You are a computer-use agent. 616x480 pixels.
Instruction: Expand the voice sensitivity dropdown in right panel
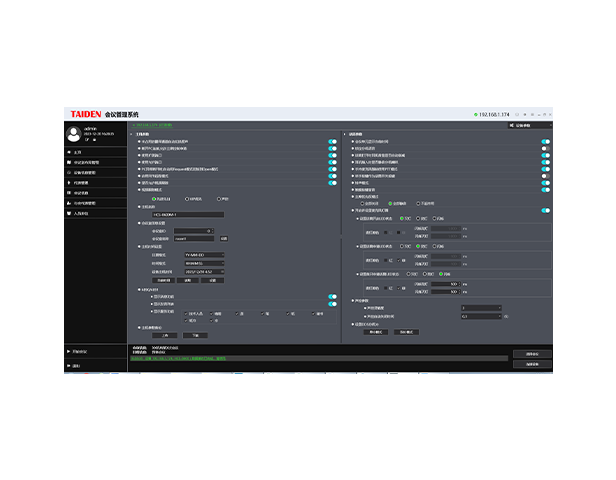tap(481, 308)
